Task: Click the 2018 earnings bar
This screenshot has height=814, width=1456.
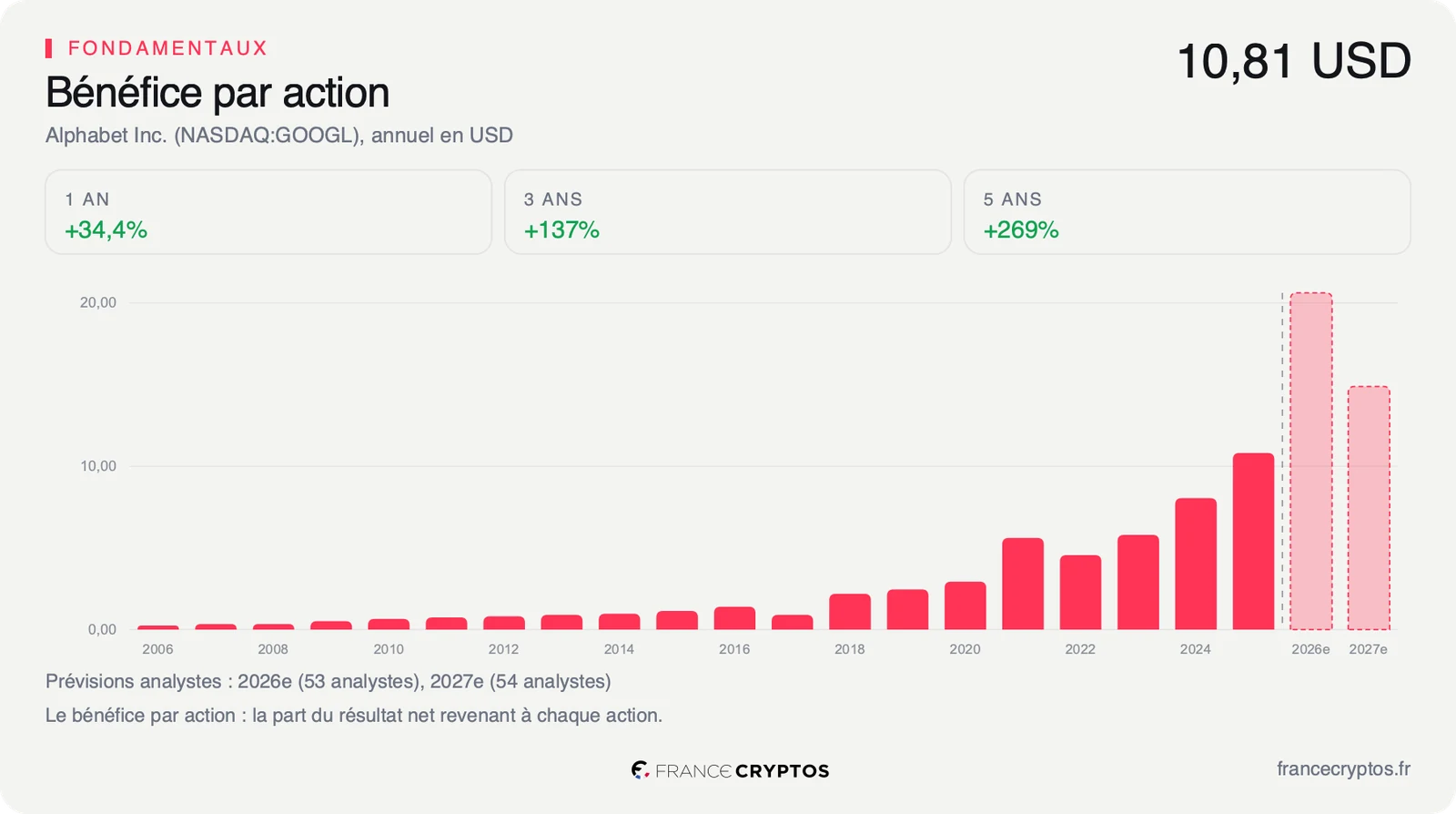Action: point(850,612)
